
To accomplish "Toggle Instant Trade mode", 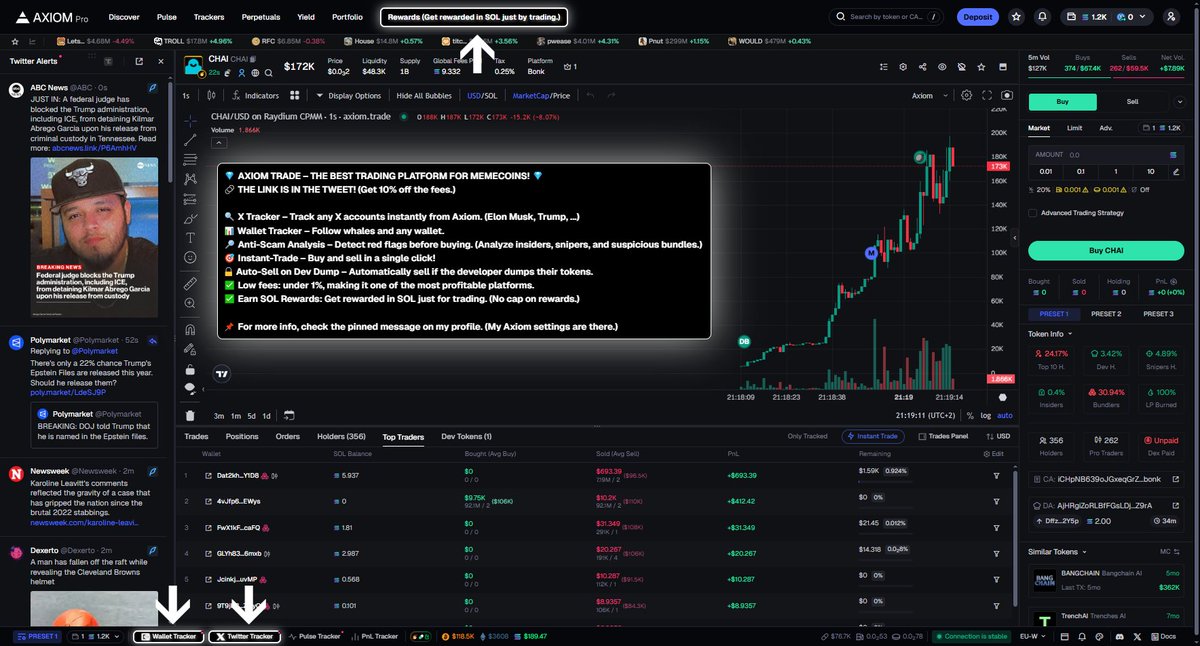I will (874, 436).
